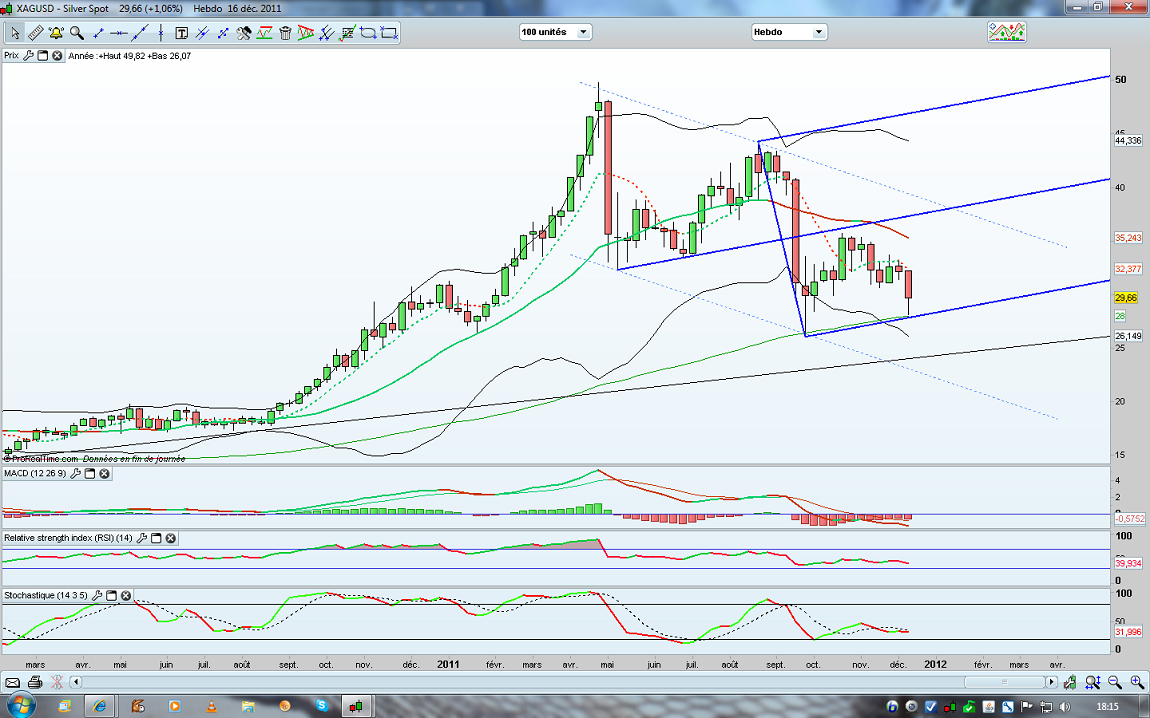Click the zoom-fit magnifier with arrows
Viewport: 1150px width, 718px height.
(1093, 683)
